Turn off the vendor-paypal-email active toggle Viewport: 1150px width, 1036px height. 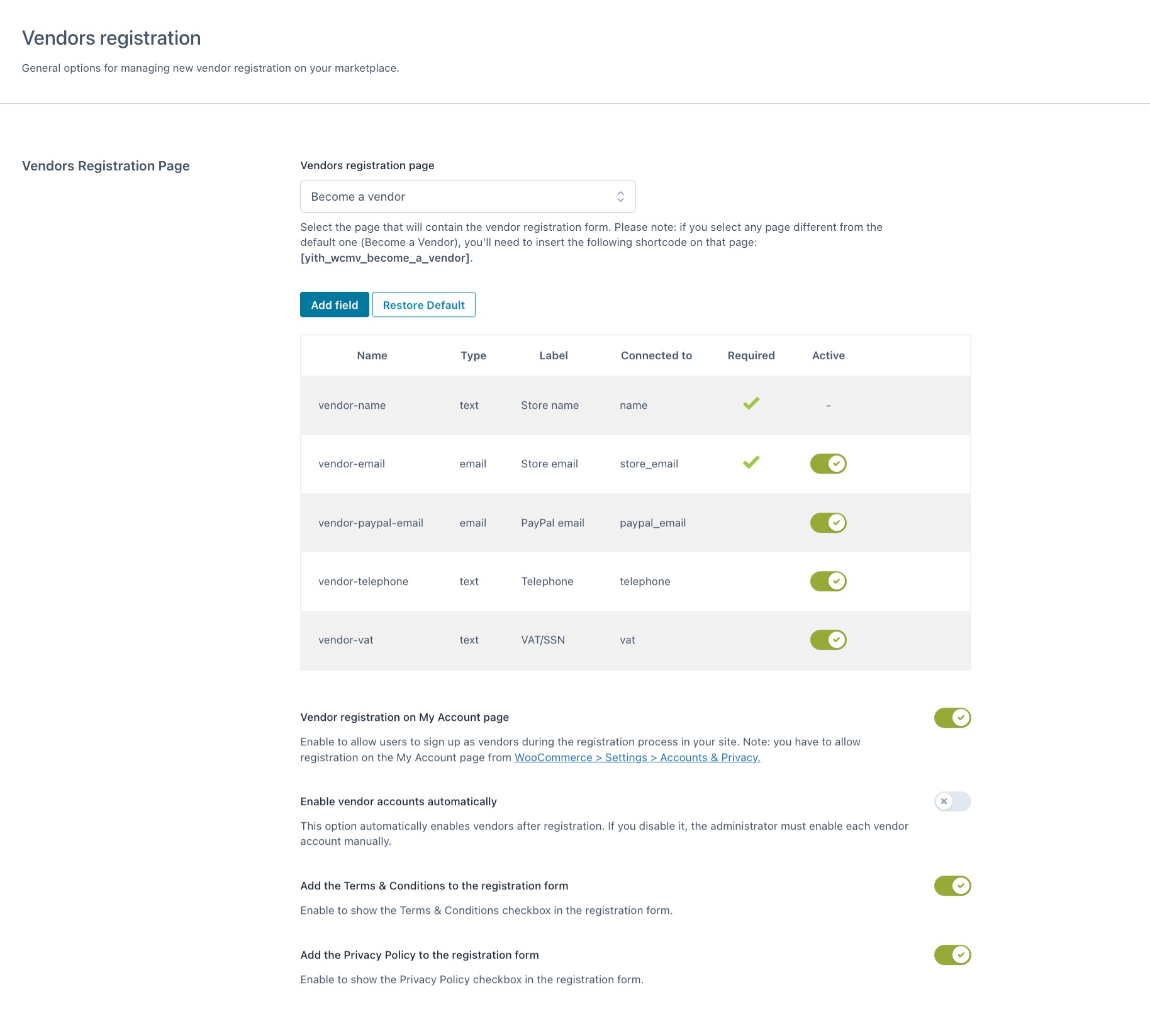(828, 523)
